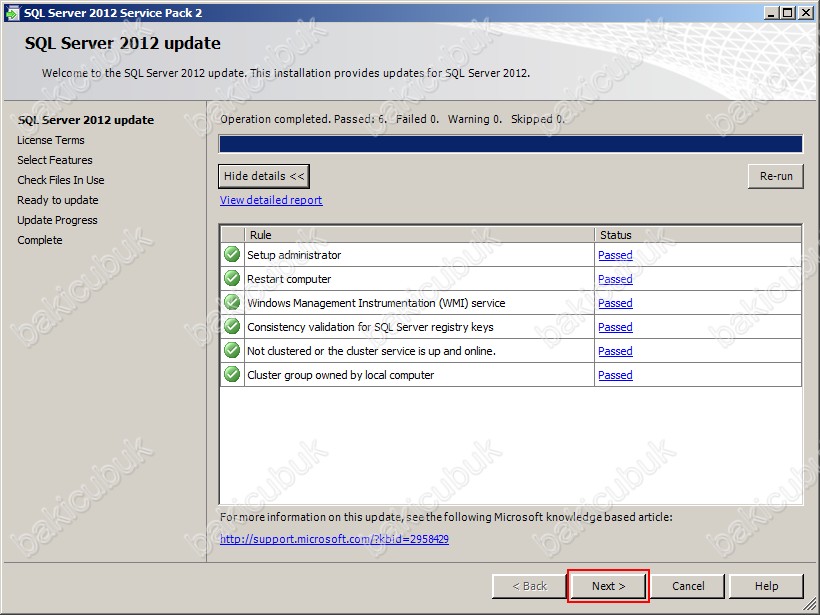Select the Select Features step
Image resolution: width=820 pixels, height=615 pixels.
[x=54, y=160]
